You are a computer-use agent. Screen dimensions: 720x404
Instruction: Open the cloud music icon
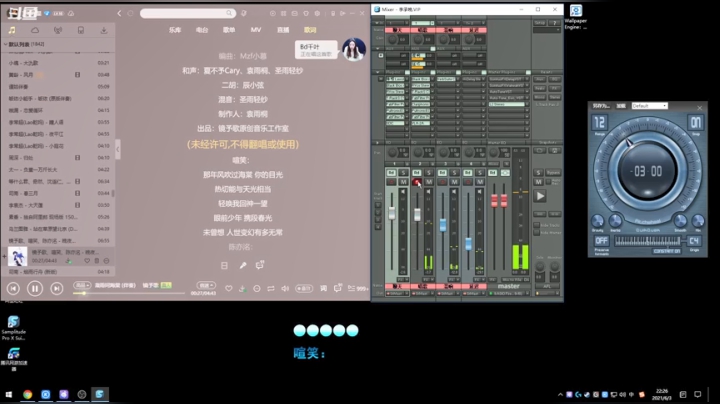point(35,30)
